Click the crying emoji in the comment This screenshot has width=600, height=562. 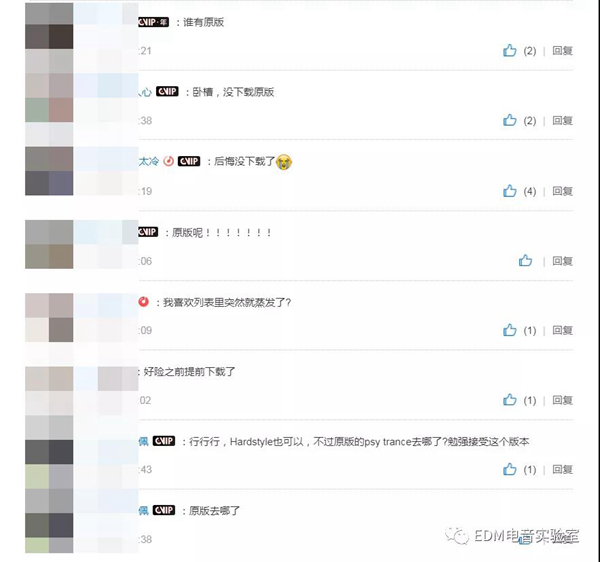[x=284, y=162]
